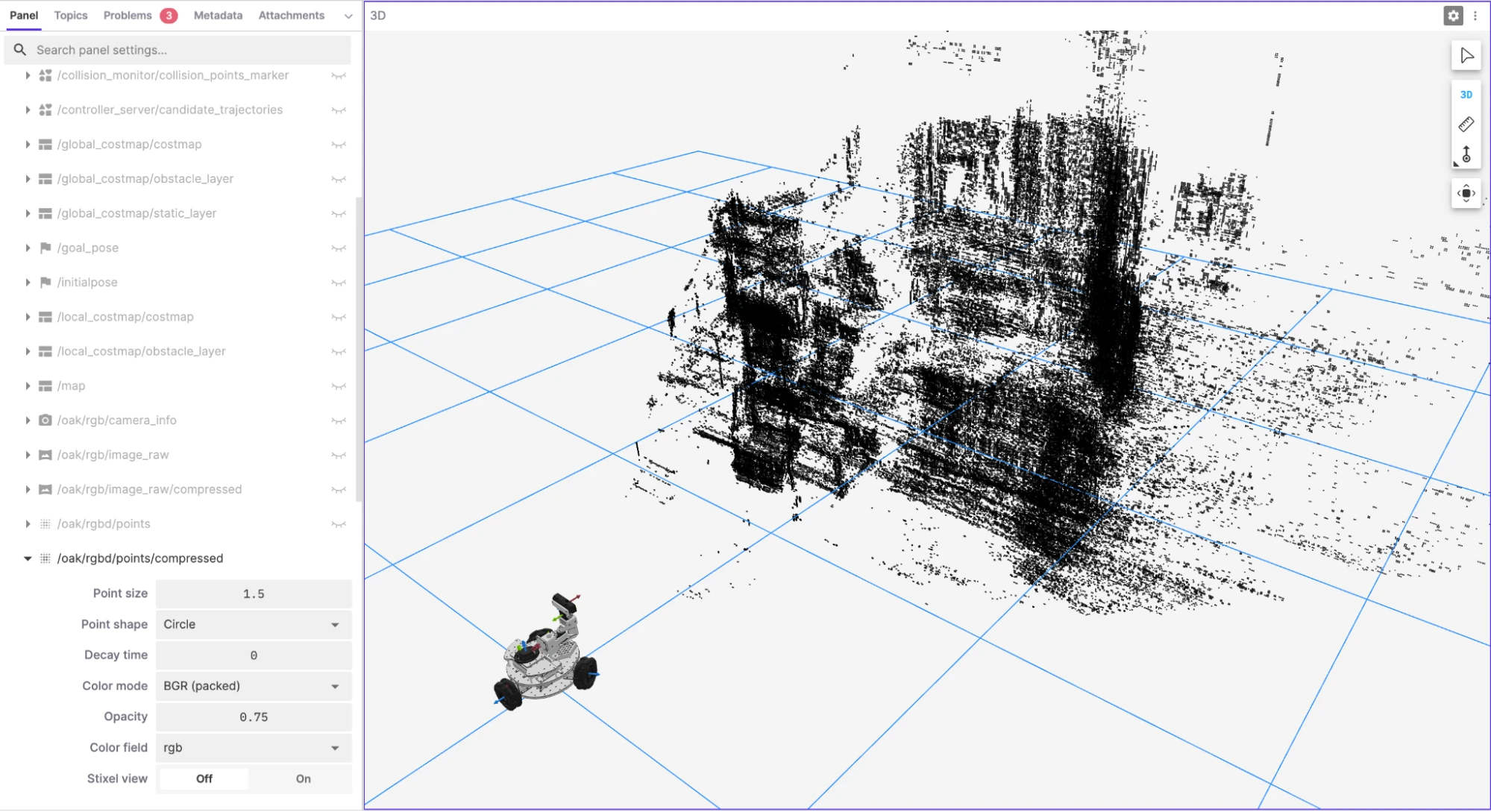Open the Color field dropdown
The height and width of the screenshot is (812, 1491).
254,748
